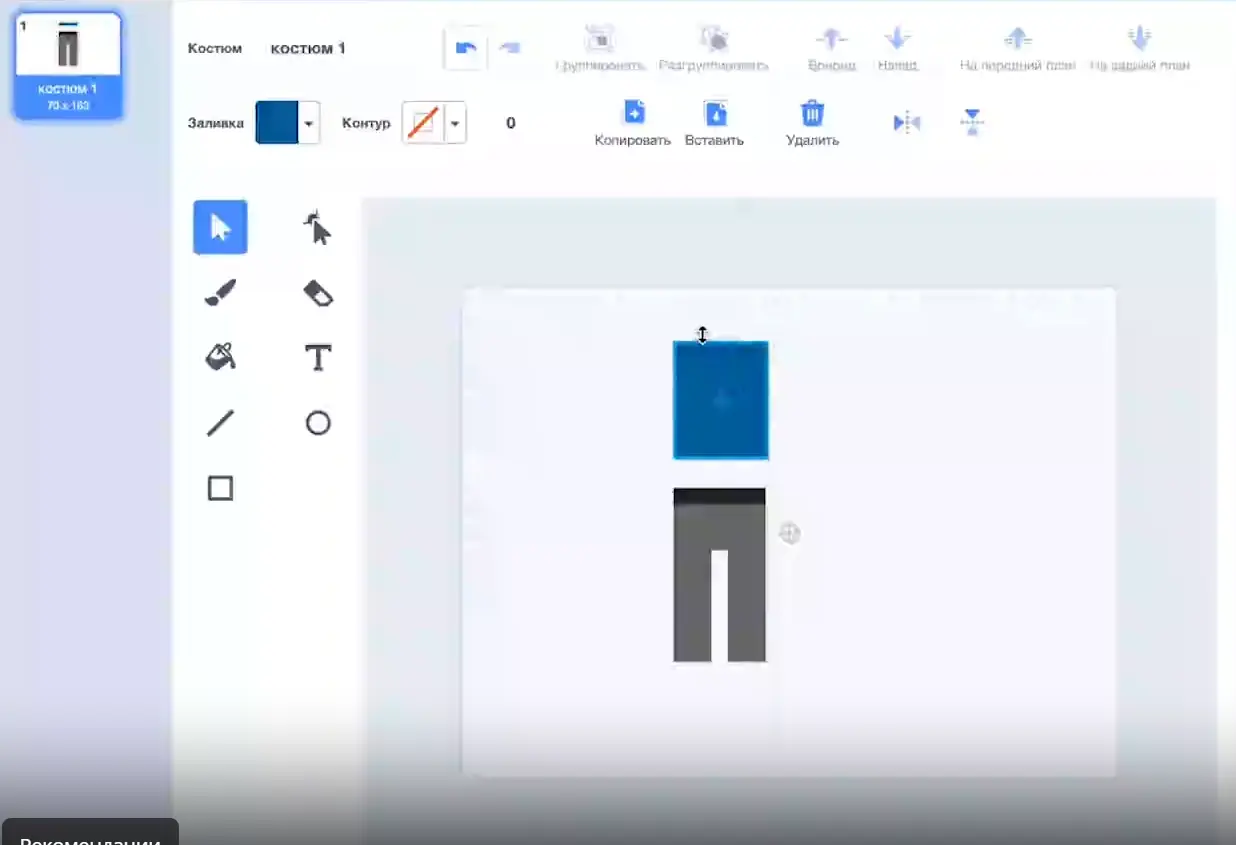The width and height of the screenshot is (1236, 845).
Task: Bring shape to front (На передний план)
Action: pyautogui.click(x=1017, y=49)
